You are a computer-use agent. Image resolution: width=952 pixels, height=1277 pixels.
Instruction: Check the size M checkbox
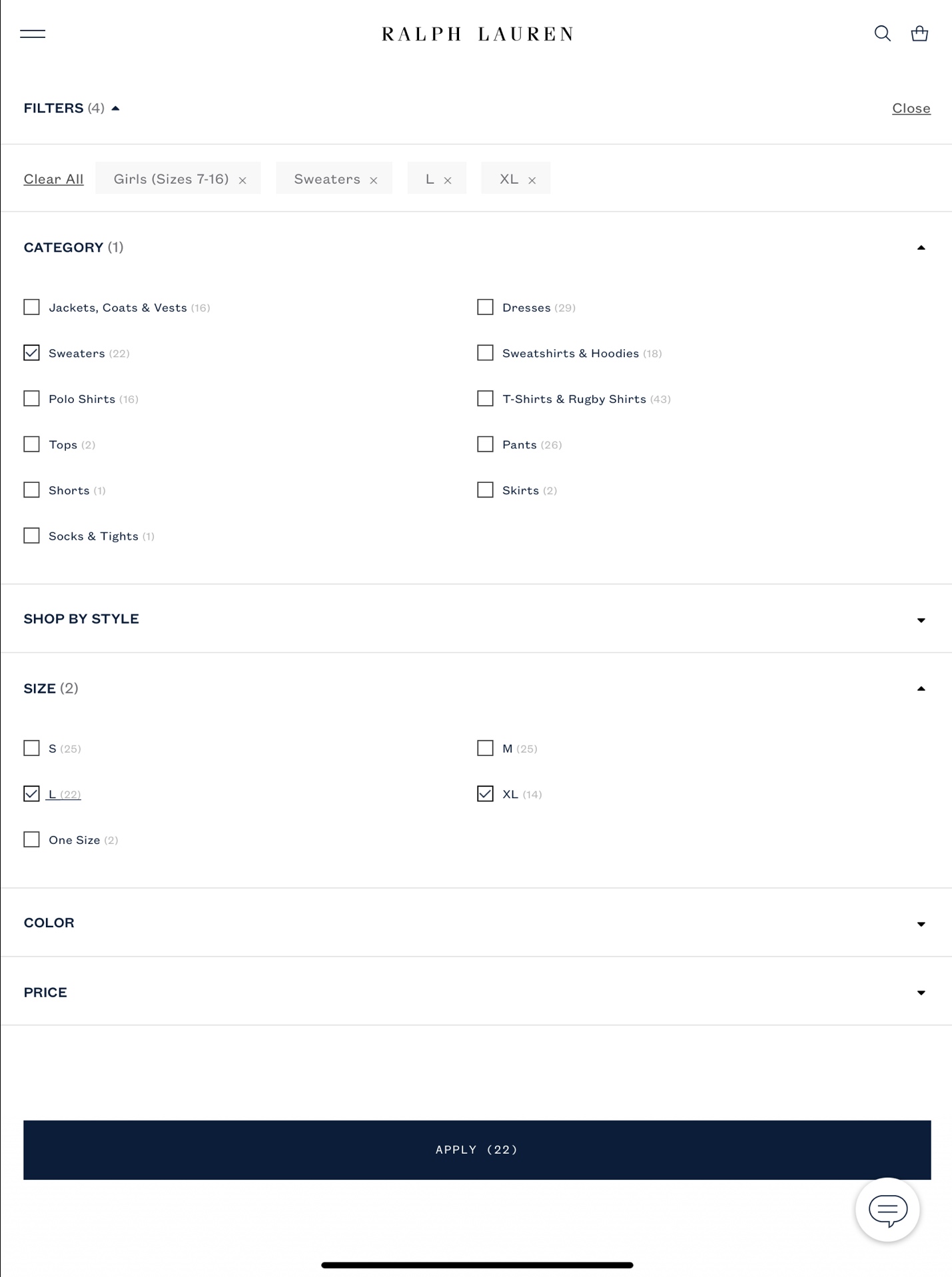(485, 748)
